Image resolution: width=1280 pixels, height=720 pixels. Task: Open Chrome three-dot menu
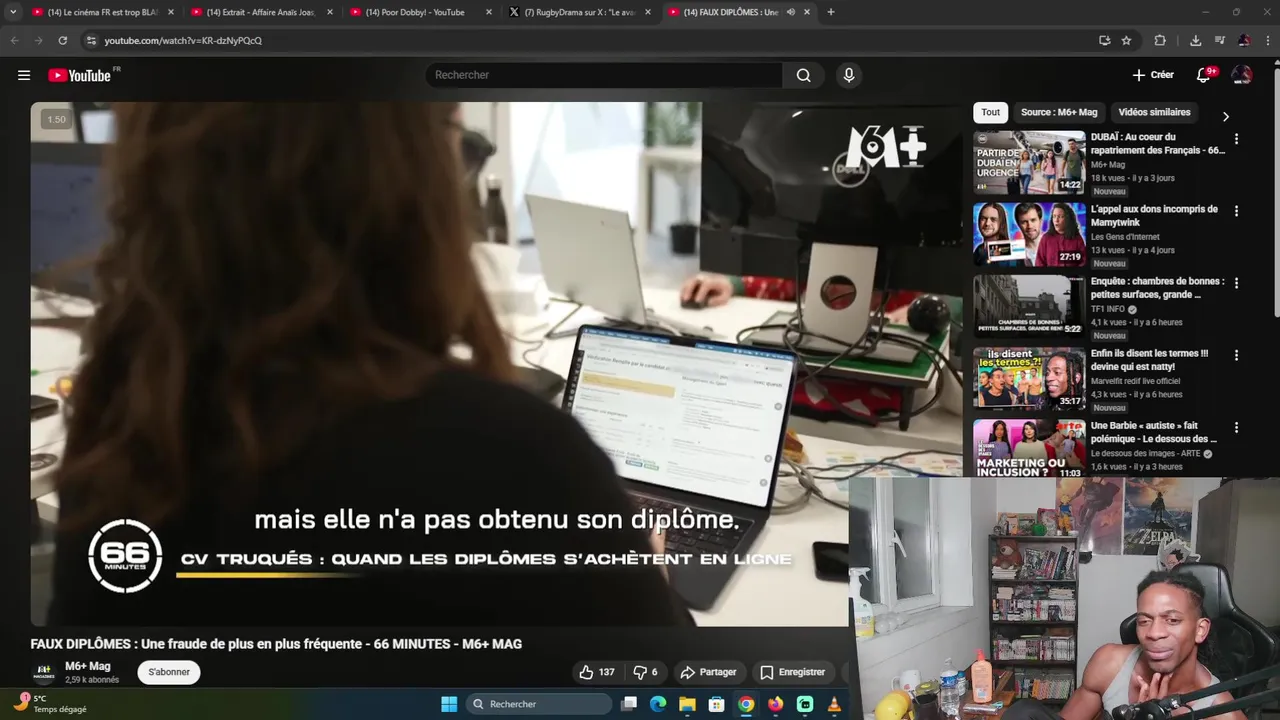click(x=1266, y=40)
